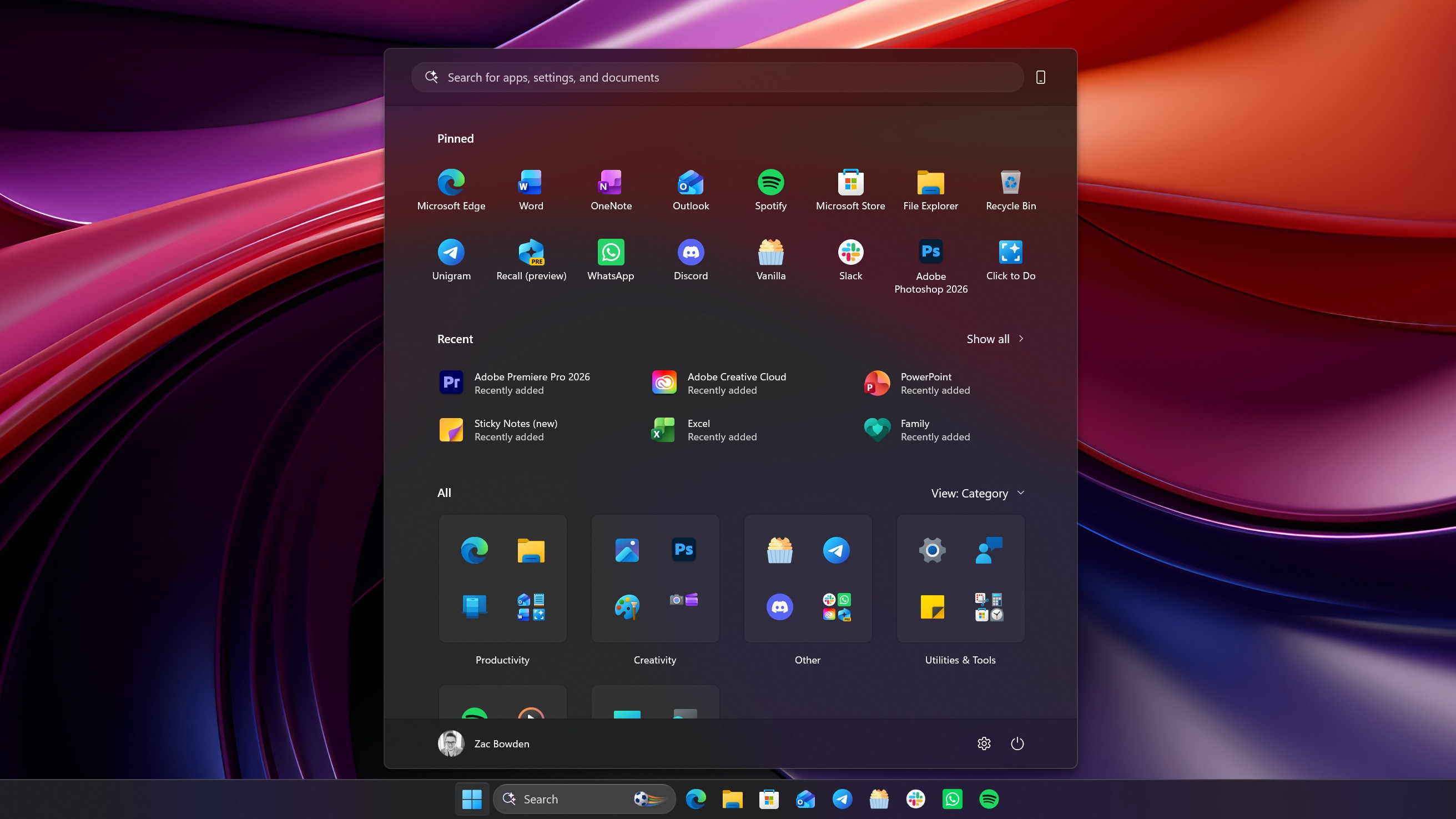
Task: Launch Word from the Pinned section
Action: click(x=531, y=190)
